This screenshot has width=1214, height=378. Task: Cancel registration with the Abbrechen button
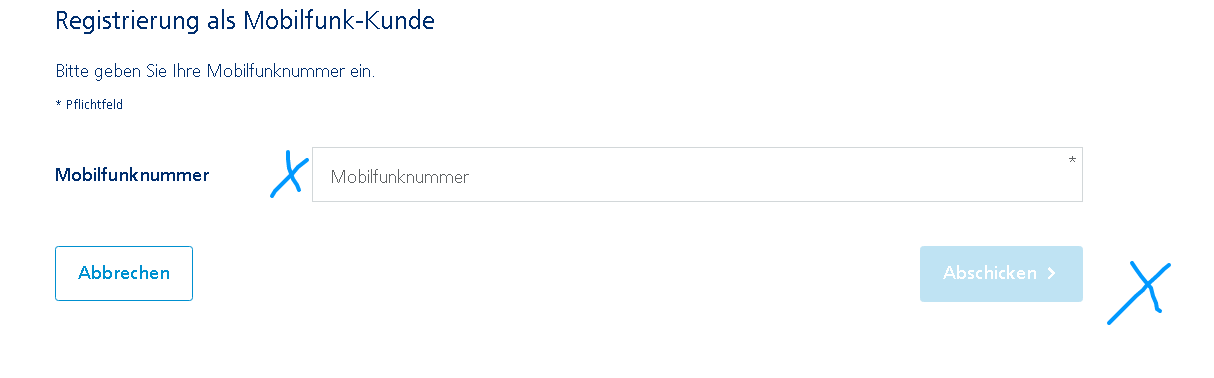click(x=124, y=273)
